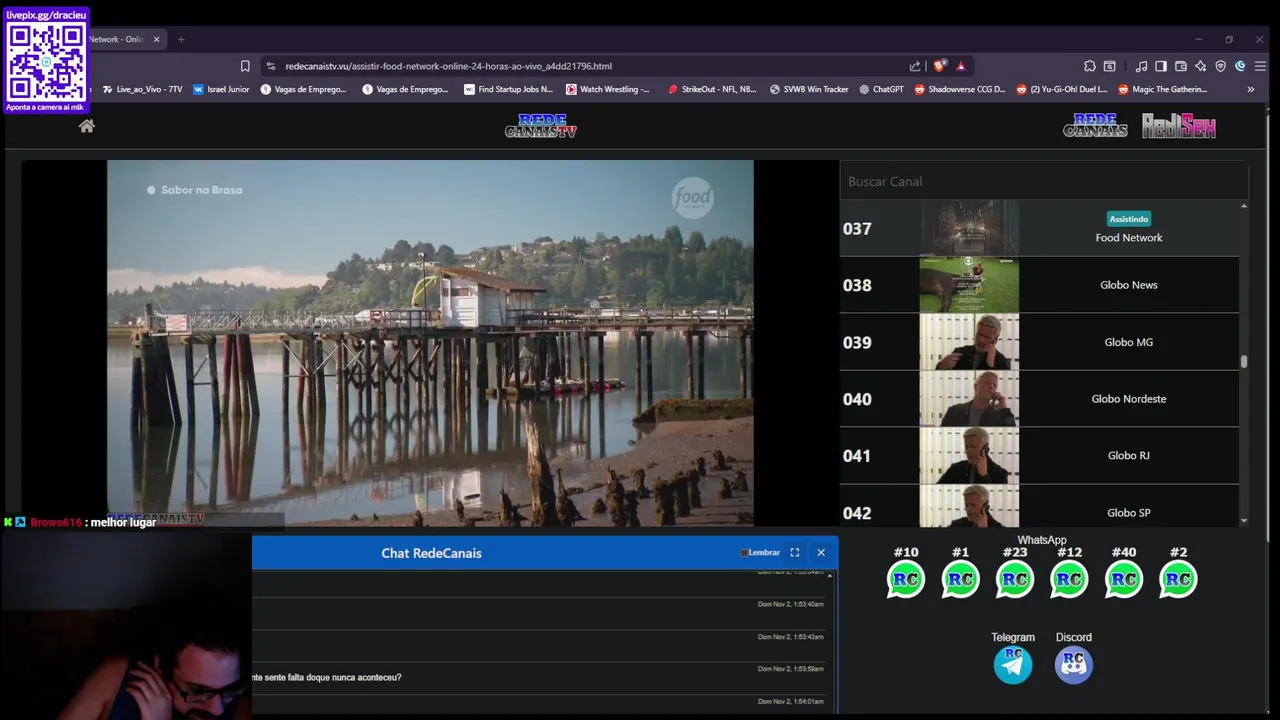1280x720 pixels.
Task: Open WhatsApp group #10 icon
Action: 906,579
